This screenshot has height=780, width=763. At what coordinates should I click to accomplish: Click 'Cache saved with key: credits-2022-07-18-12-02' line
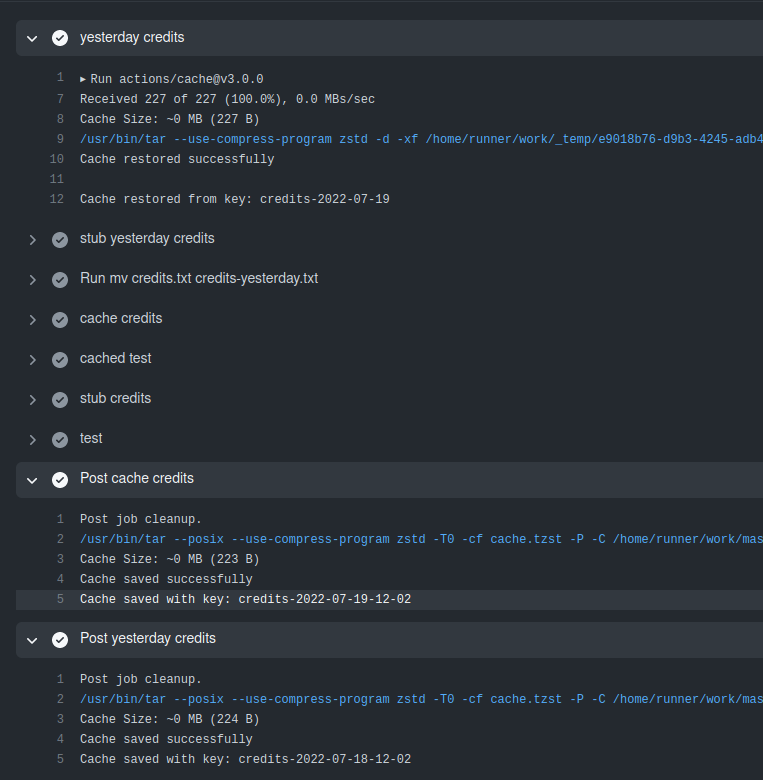[246, 759]
